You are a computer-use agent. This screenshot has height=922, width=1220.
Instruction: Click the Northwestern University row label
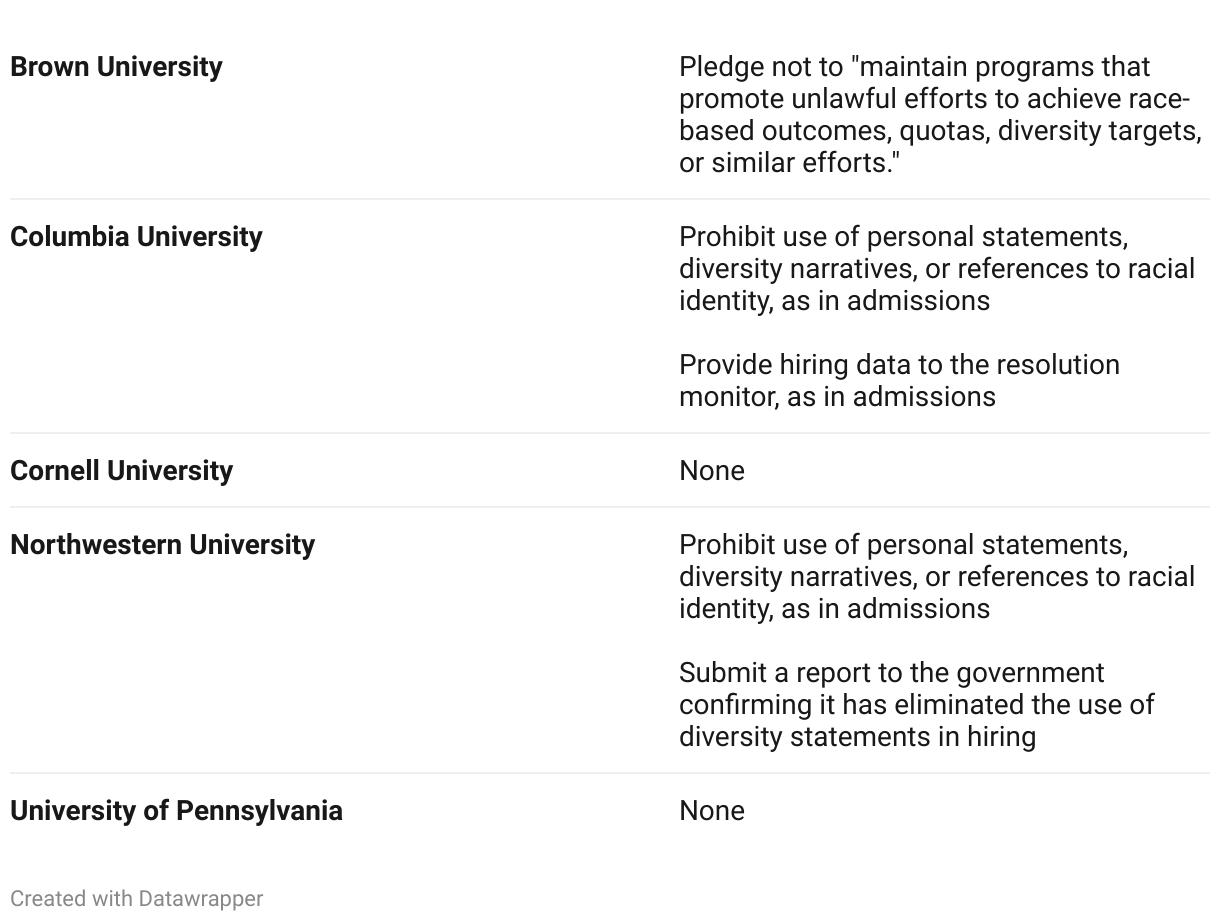tap(162, 545)
